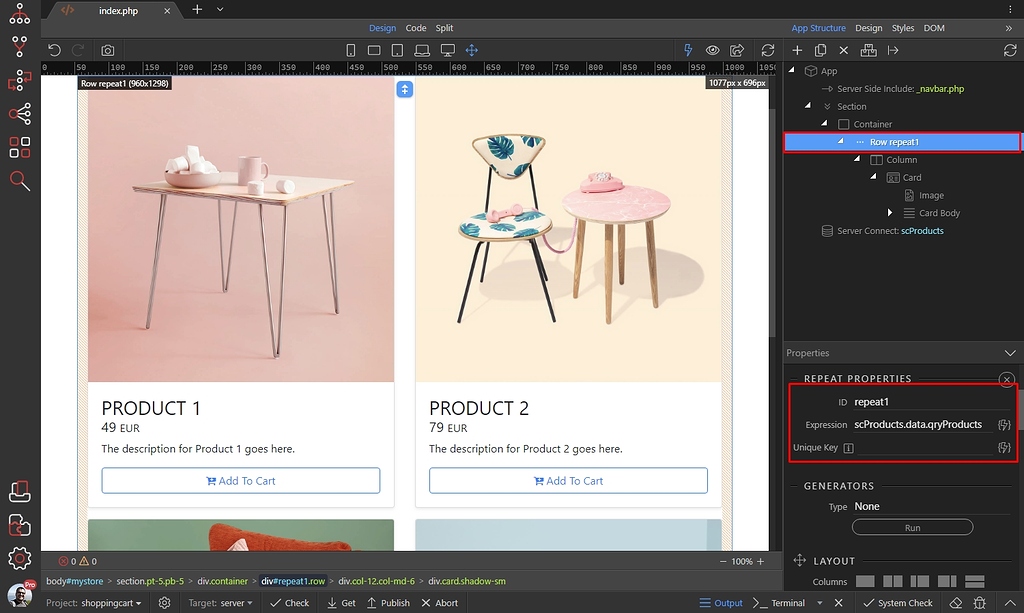Viewport: 1024px width, 613px height.
Task: Select the fit-to-width move arrows icon
Action: coord(472,50)
